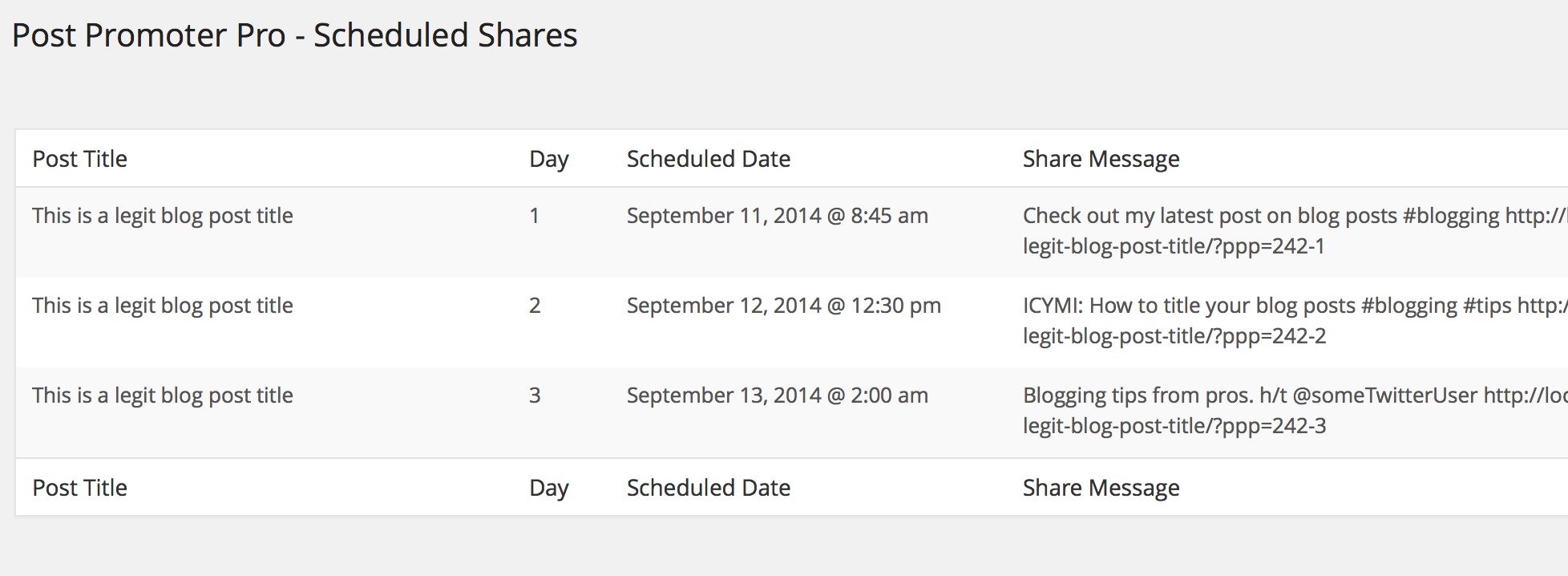
Task: Click the Share Message header at top
Action: [x=1101, y=159]
